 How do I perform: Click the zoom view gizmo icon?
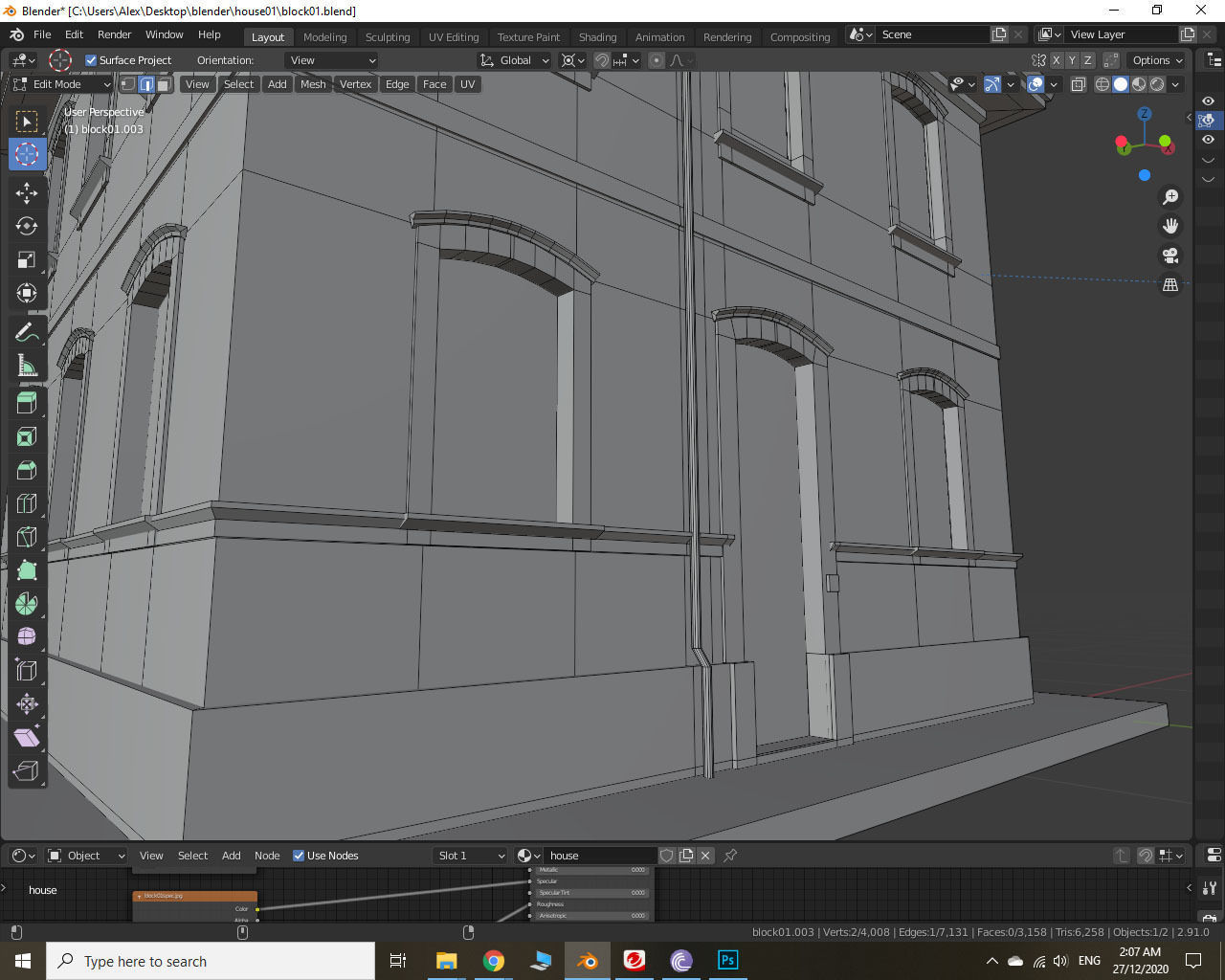coord(1170,197)
